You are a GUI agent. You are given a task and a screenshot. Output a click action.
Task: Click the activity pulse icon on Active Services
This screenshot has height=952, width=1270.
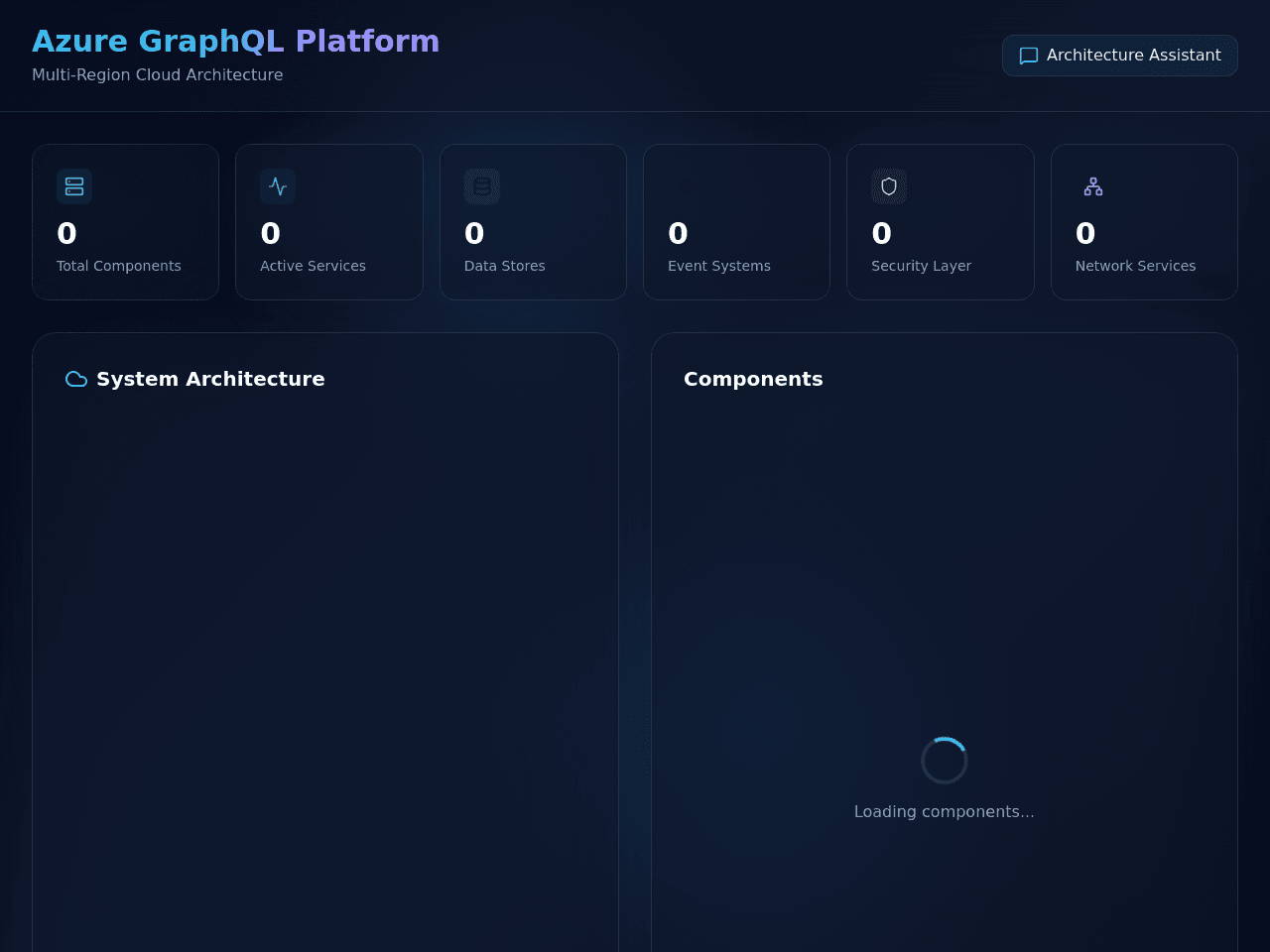[278, 186]
